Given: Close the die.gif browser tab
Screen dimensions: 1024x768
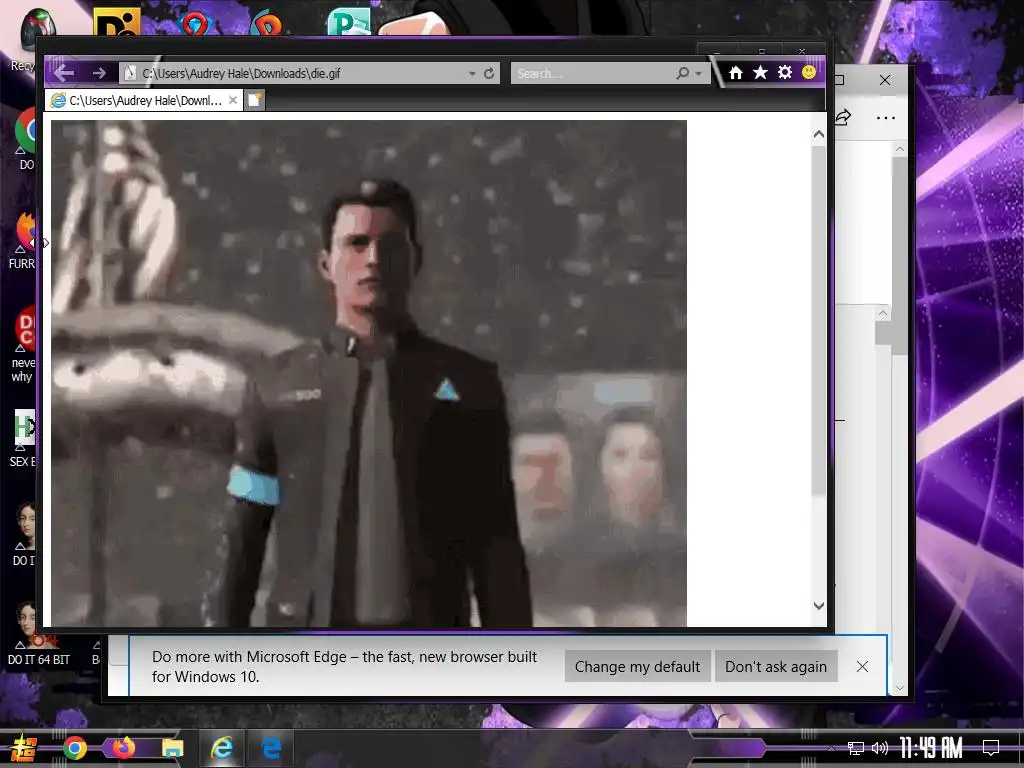Looking at the screenshot, I should (232, 100).
